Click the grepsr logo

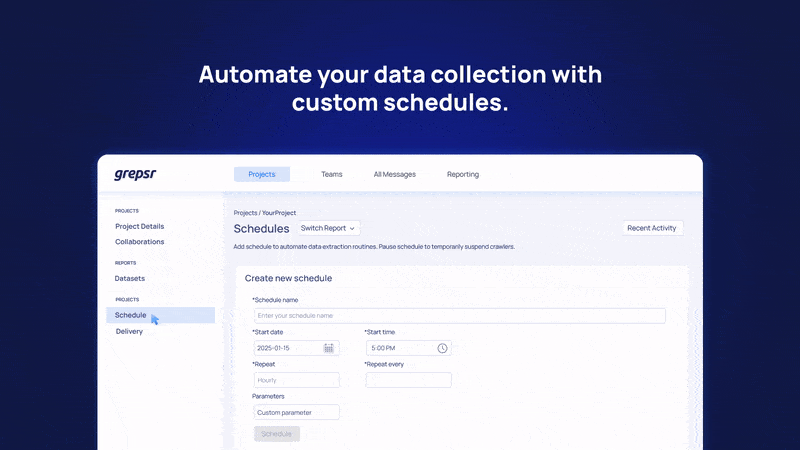(135, 174)
